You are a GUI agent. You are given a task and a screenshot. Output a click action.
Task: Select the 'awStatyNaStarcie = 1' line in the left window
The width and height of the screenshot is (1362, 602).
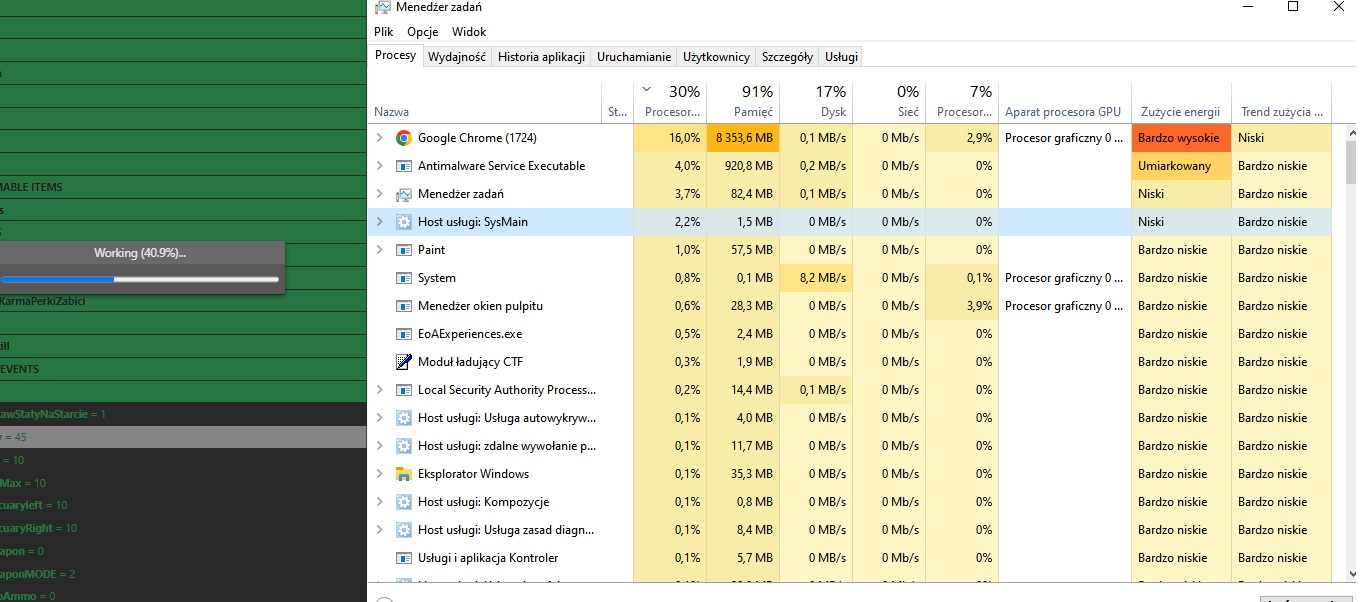183,414
